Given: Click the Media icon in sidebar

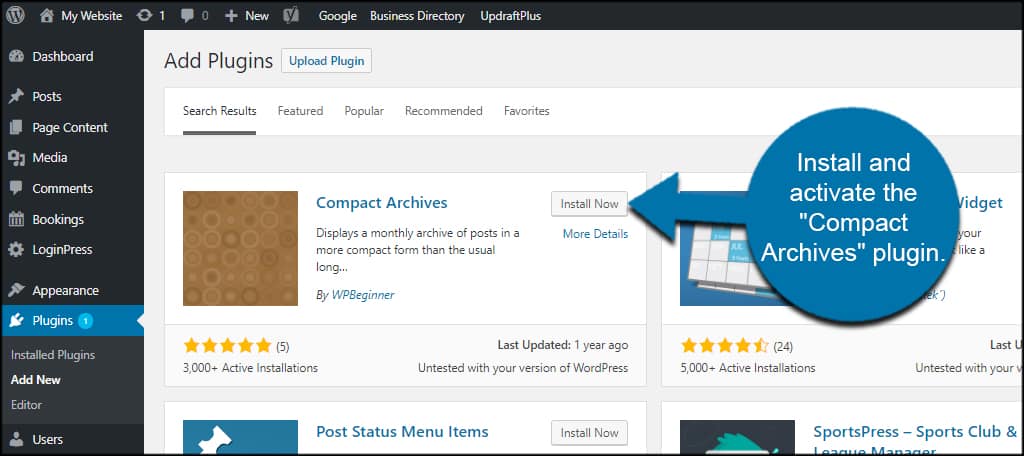Looking at the screenshot, I should coord(16,157).
